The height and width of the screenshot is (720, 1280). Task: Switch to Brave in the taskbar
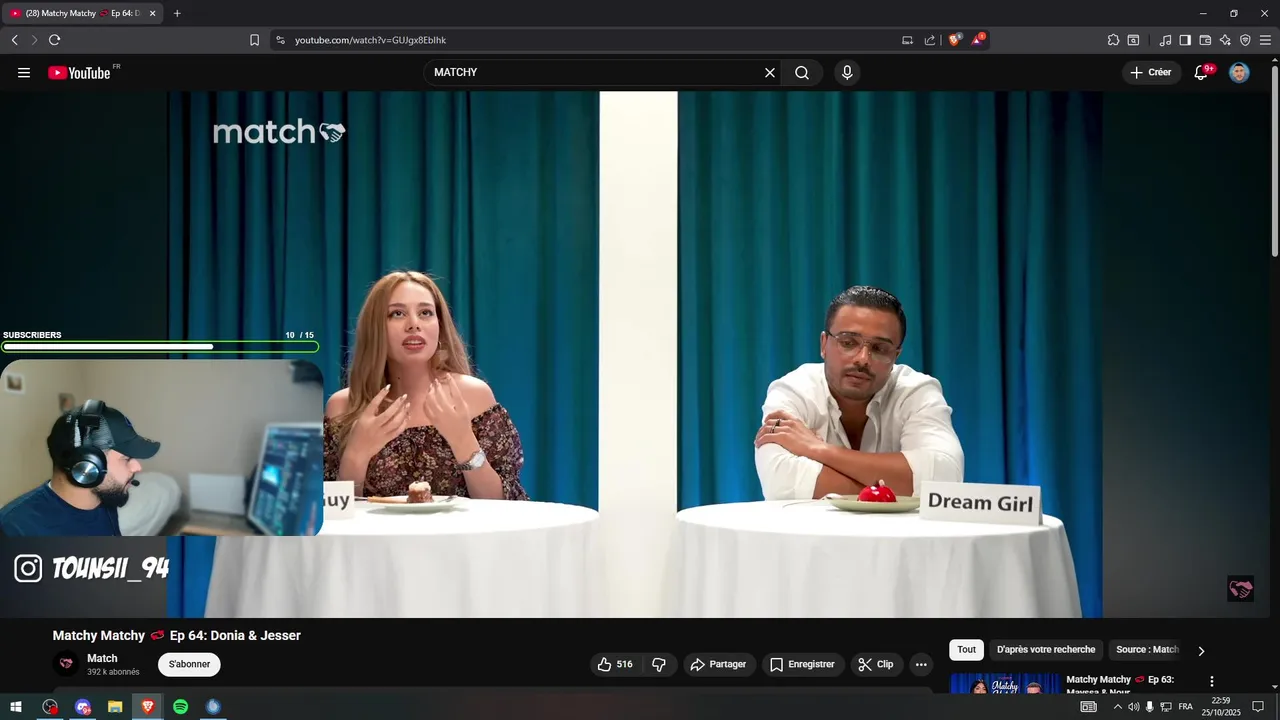pos(148,707)
